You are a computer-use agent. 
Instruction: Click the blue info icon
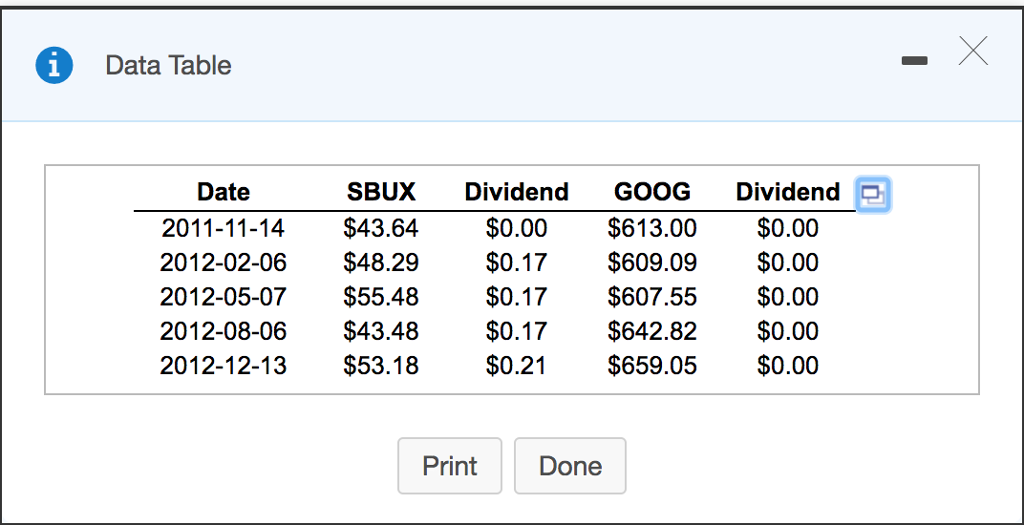[54, 65]
